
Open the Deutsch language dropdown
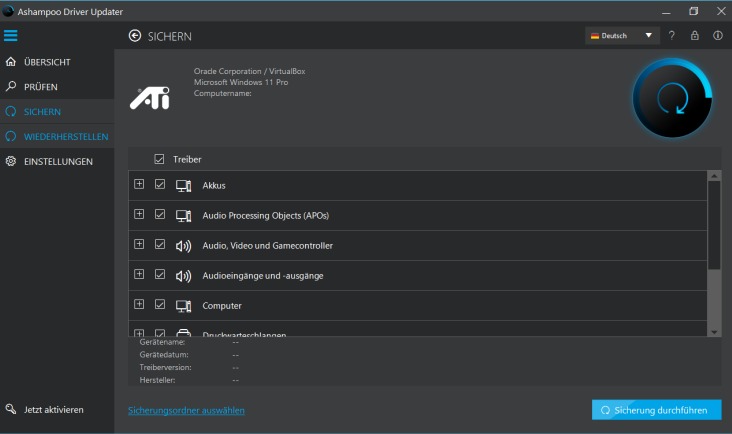click(x=622, y=35)
